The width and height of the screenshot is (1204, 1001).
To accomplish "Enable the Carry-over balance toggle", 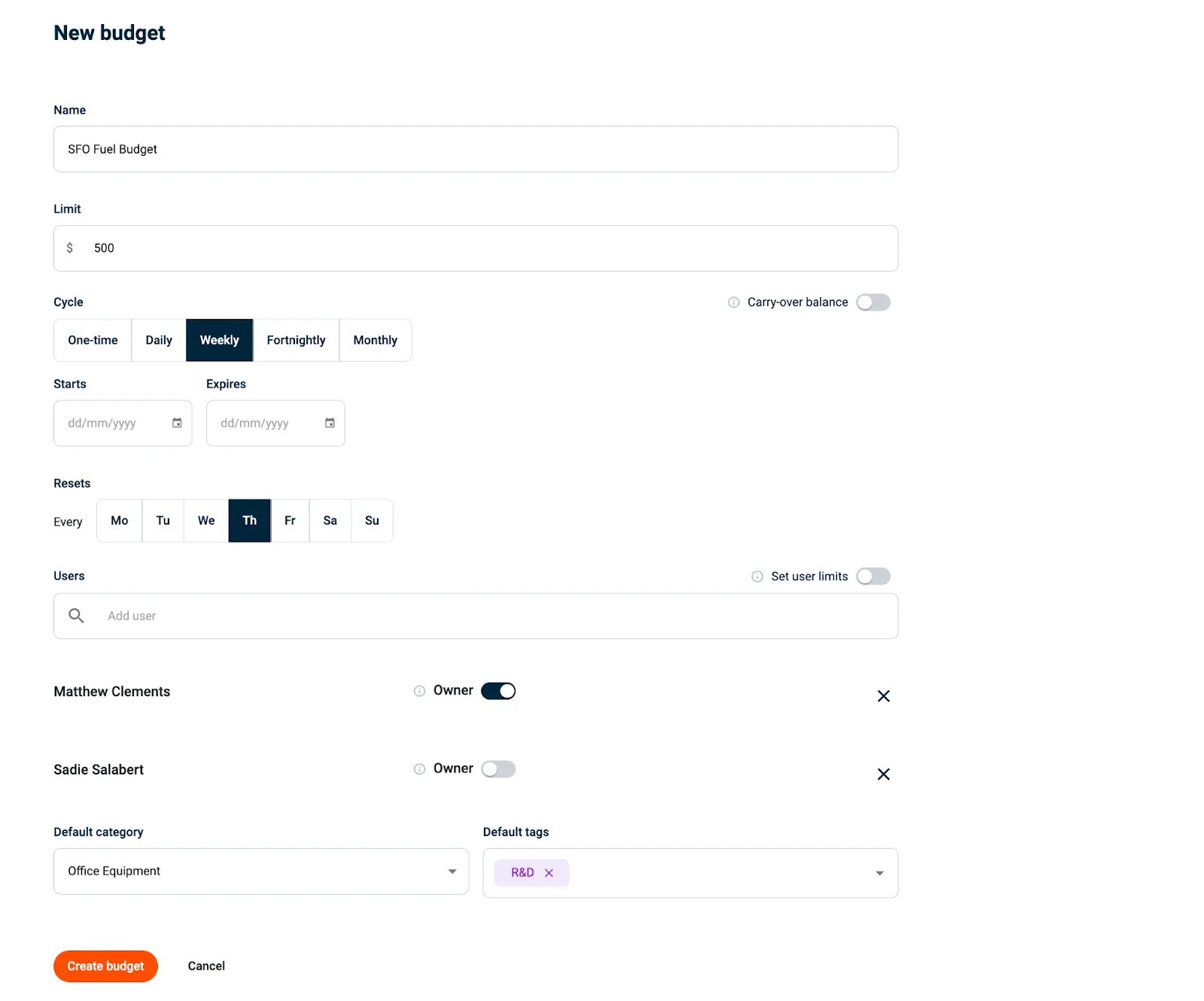I will pyautogui.click(x=873, y=302).
